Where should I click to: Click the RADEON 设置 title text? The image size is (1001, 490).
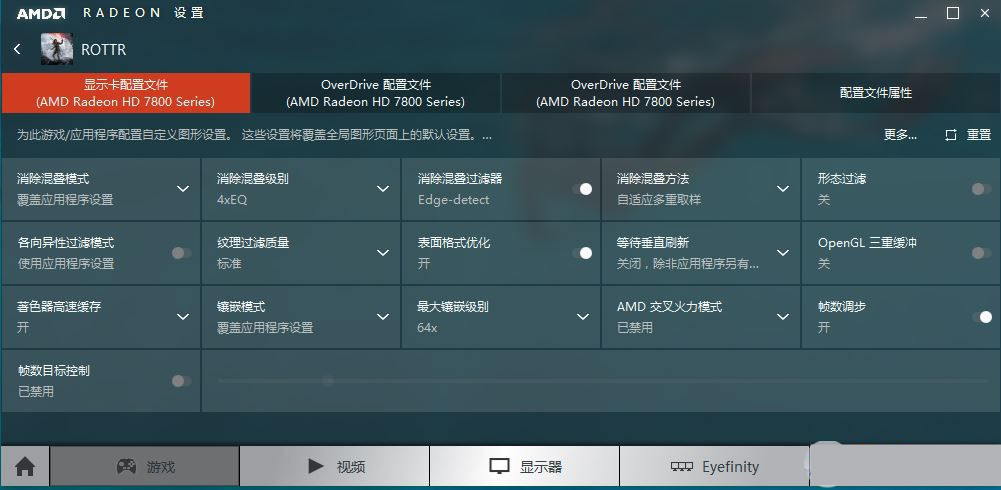point(143,13)
